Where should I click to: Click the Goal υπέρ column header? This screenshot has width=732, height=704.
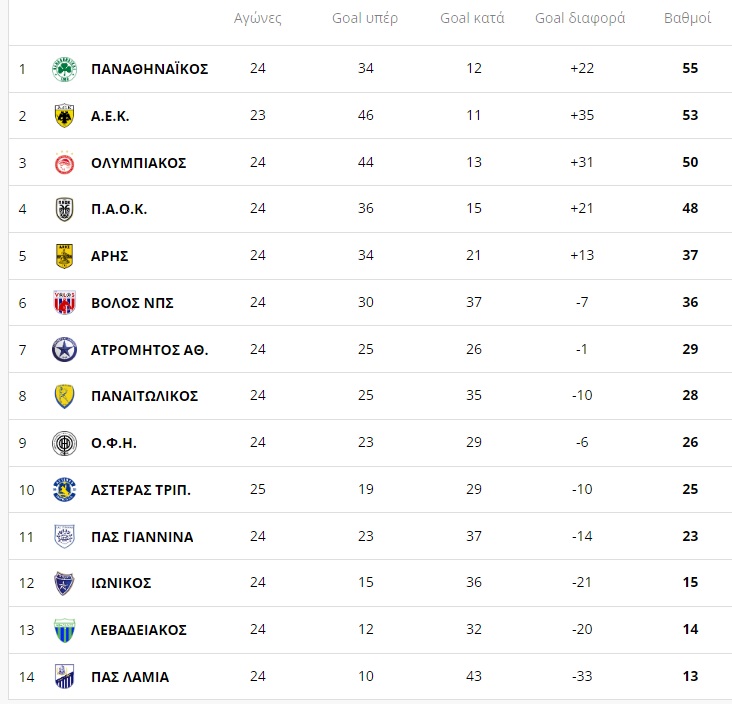[365, 18]
